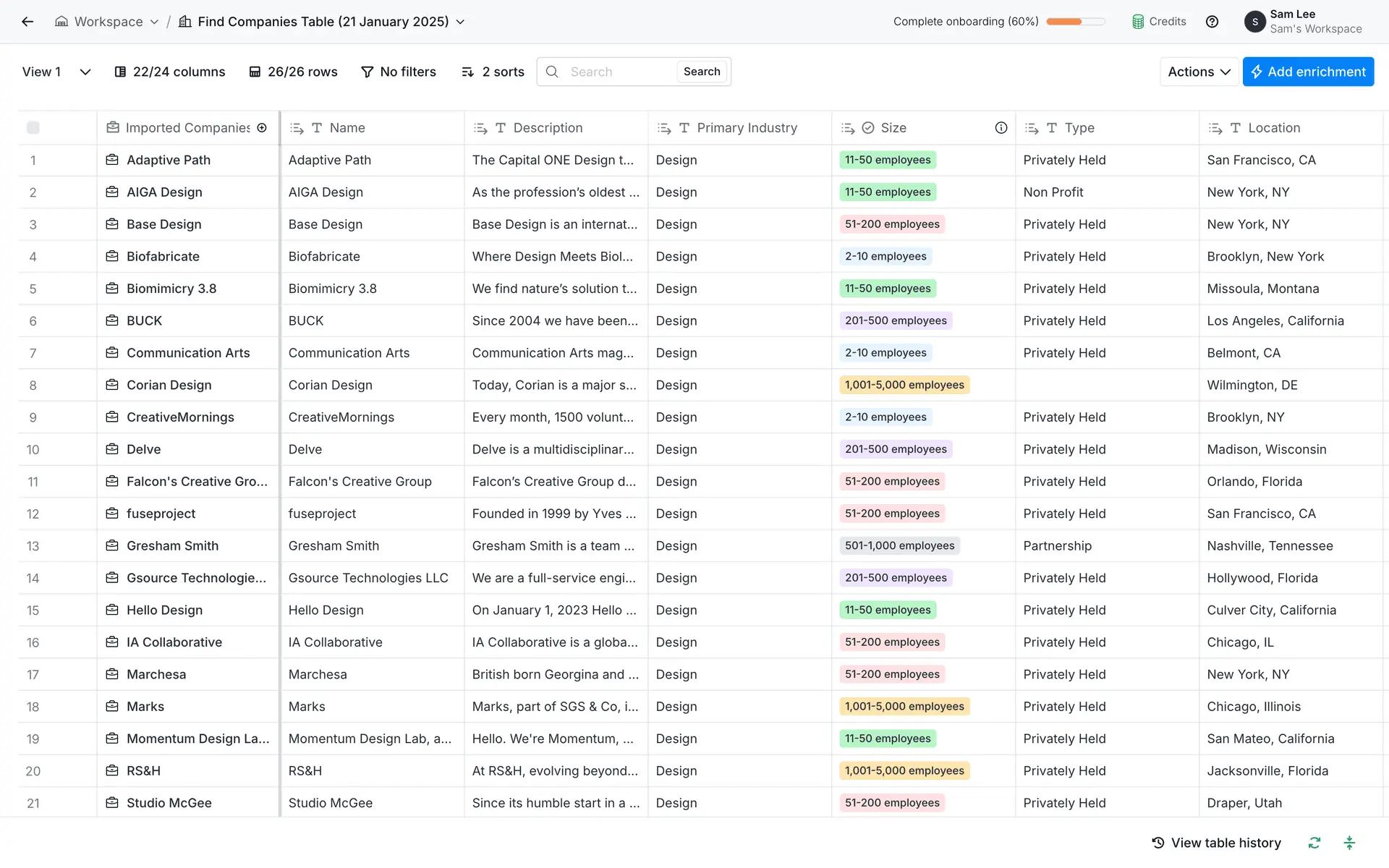This screenshot has width=1389, height=868.
Task: Click the onboarding progress bar
Action: coord(1075,22)
